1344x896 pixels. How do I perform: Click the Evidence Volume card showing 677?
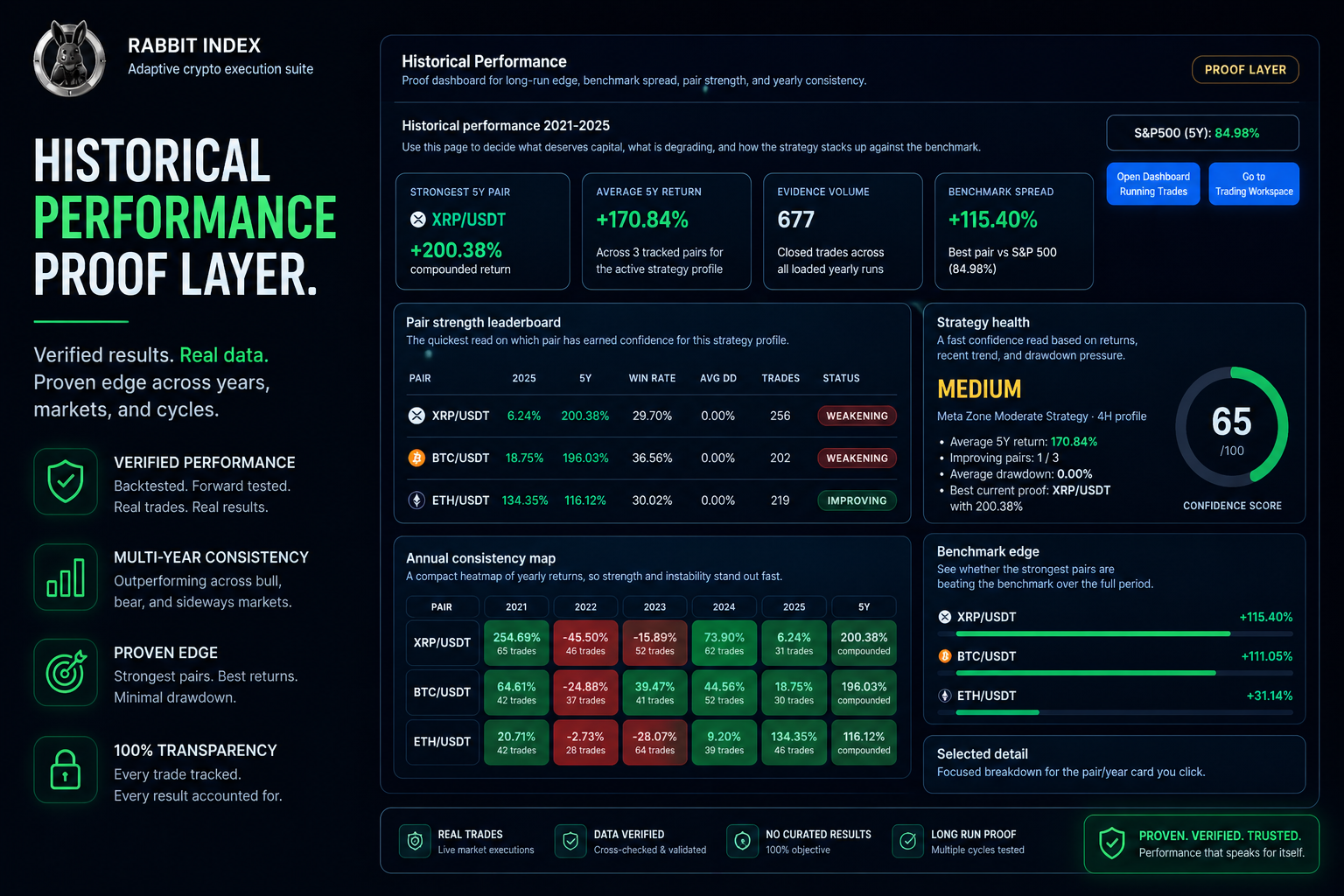point(843,231)
